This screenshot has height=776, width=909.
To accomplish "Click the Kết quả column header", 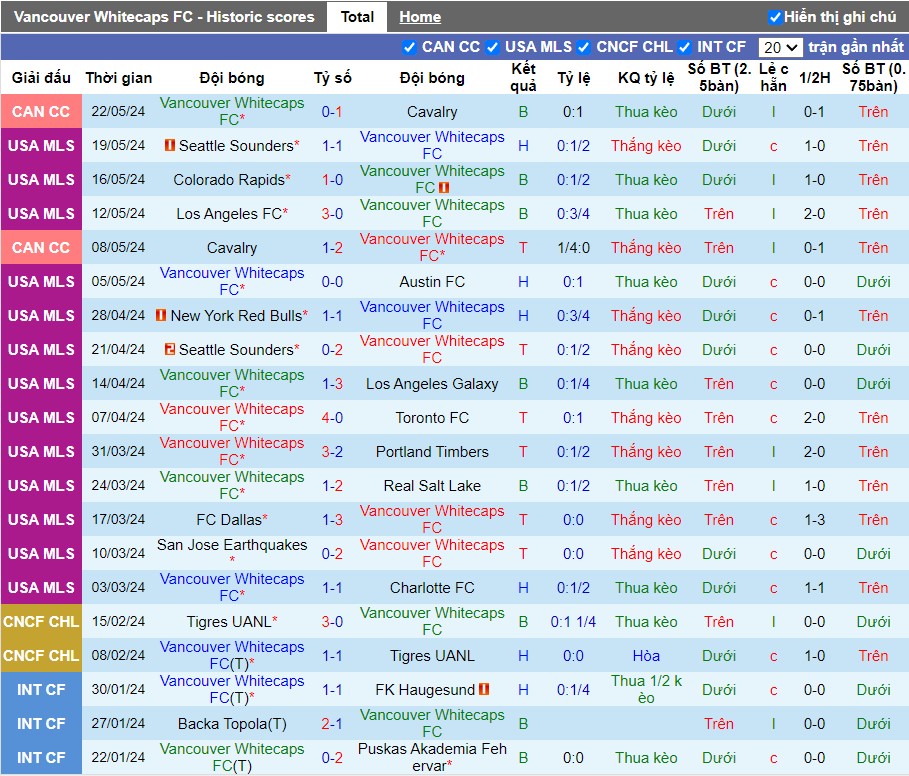I will click(523, 78).
